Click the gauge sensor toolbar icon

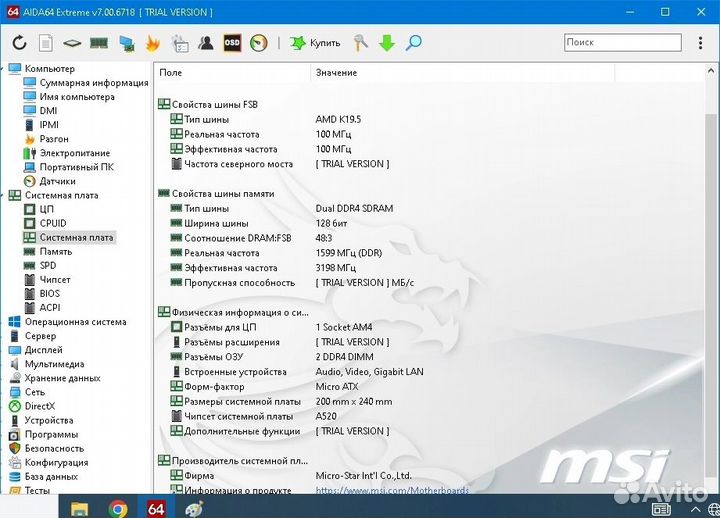point(258,43)
